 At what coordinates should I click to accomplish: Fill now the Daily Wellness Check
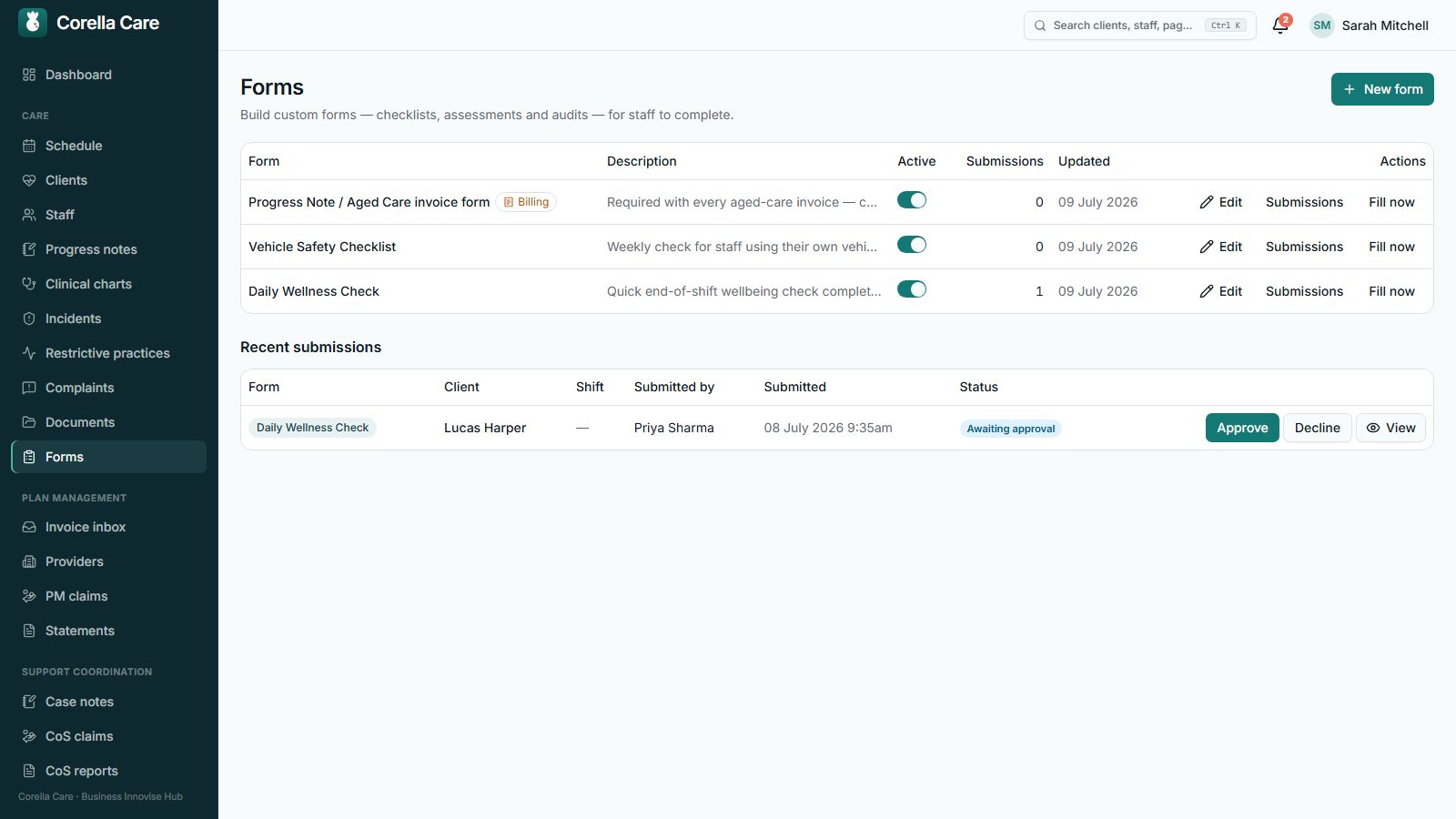click(1391, 291)
